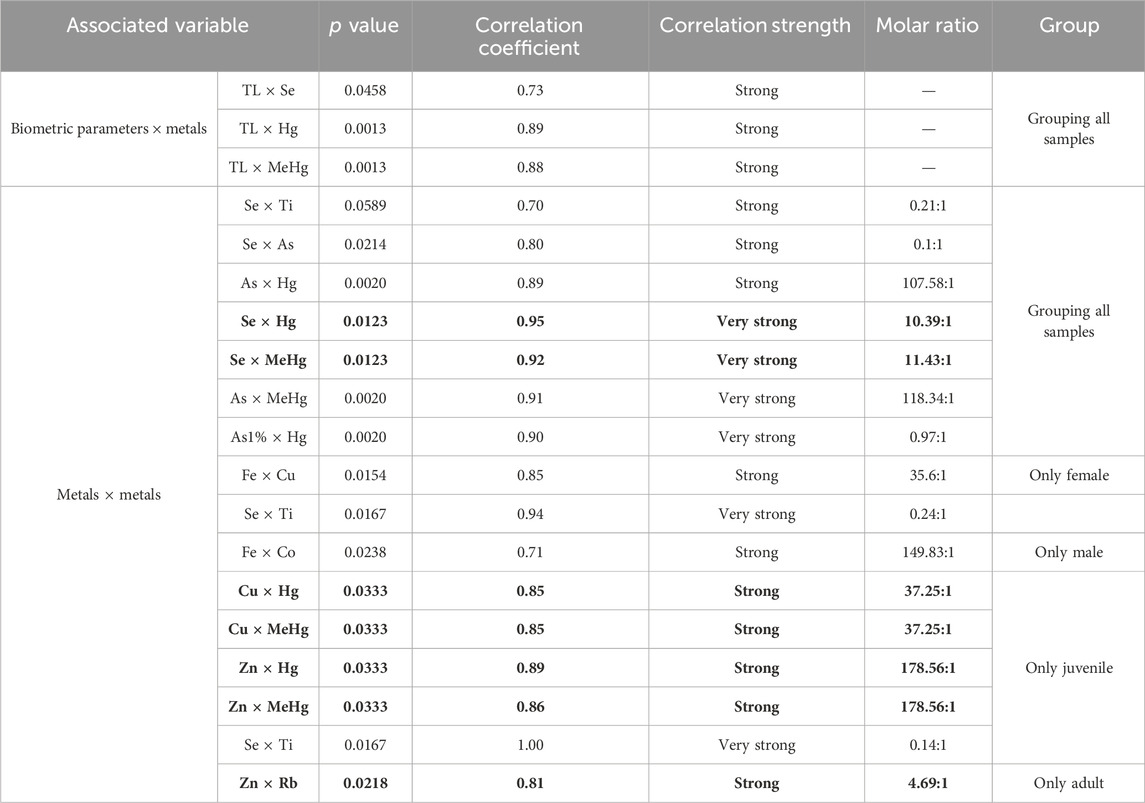
Task: Select the "p value" header cell
Action: tap(364, 26)
